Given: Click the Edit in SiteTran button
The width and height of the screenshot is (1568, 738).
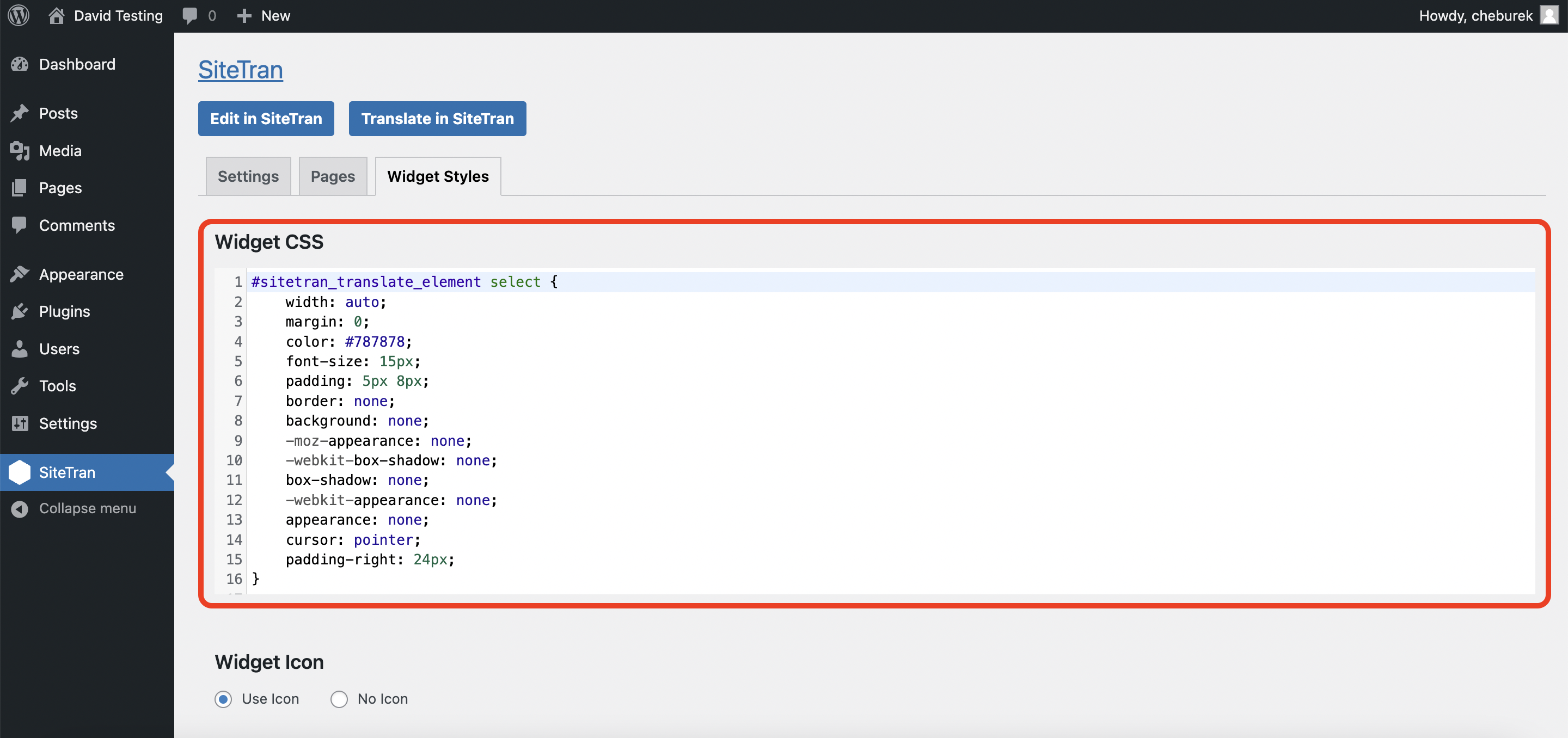Looking at the screenshot, I should (266, 118).
